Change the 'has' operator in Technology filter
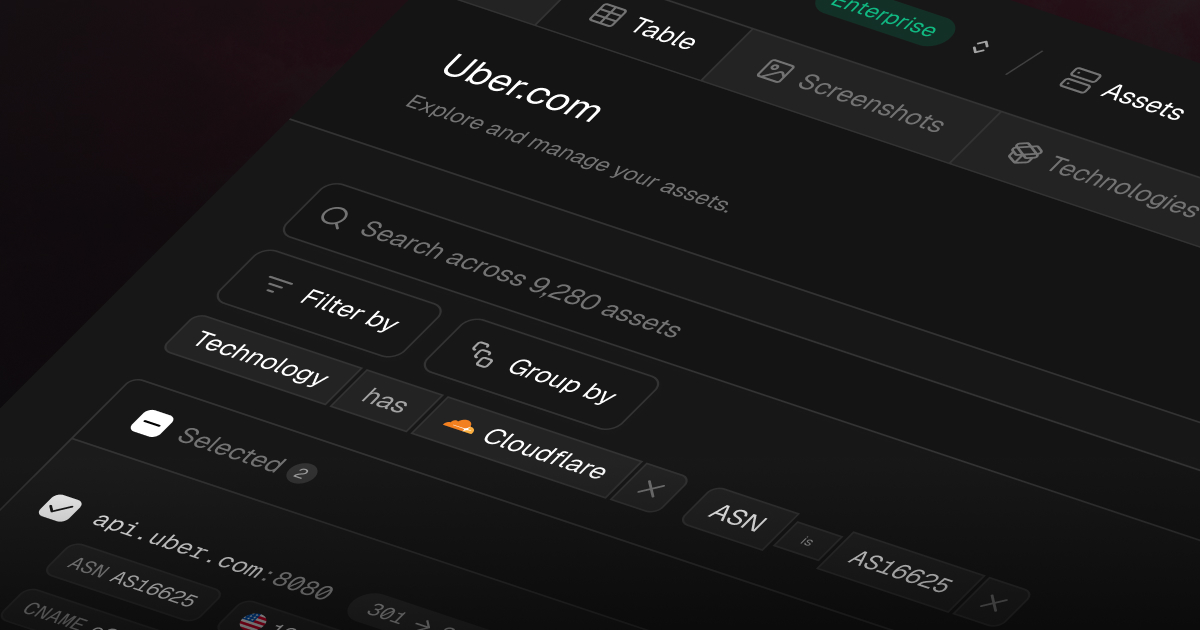Image resolution: width=1200 pixels, height=630 pixels. coord(385,400)
